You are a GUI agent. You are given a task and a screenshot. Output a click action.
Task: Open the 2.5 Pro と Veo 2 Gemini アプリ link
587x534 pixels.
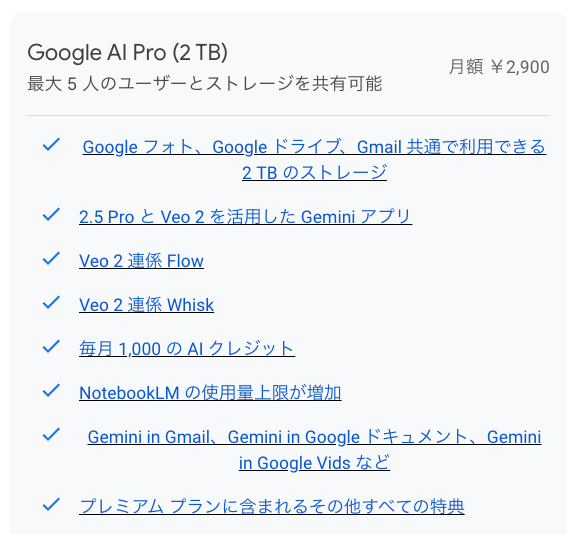(x=246, y=217)
